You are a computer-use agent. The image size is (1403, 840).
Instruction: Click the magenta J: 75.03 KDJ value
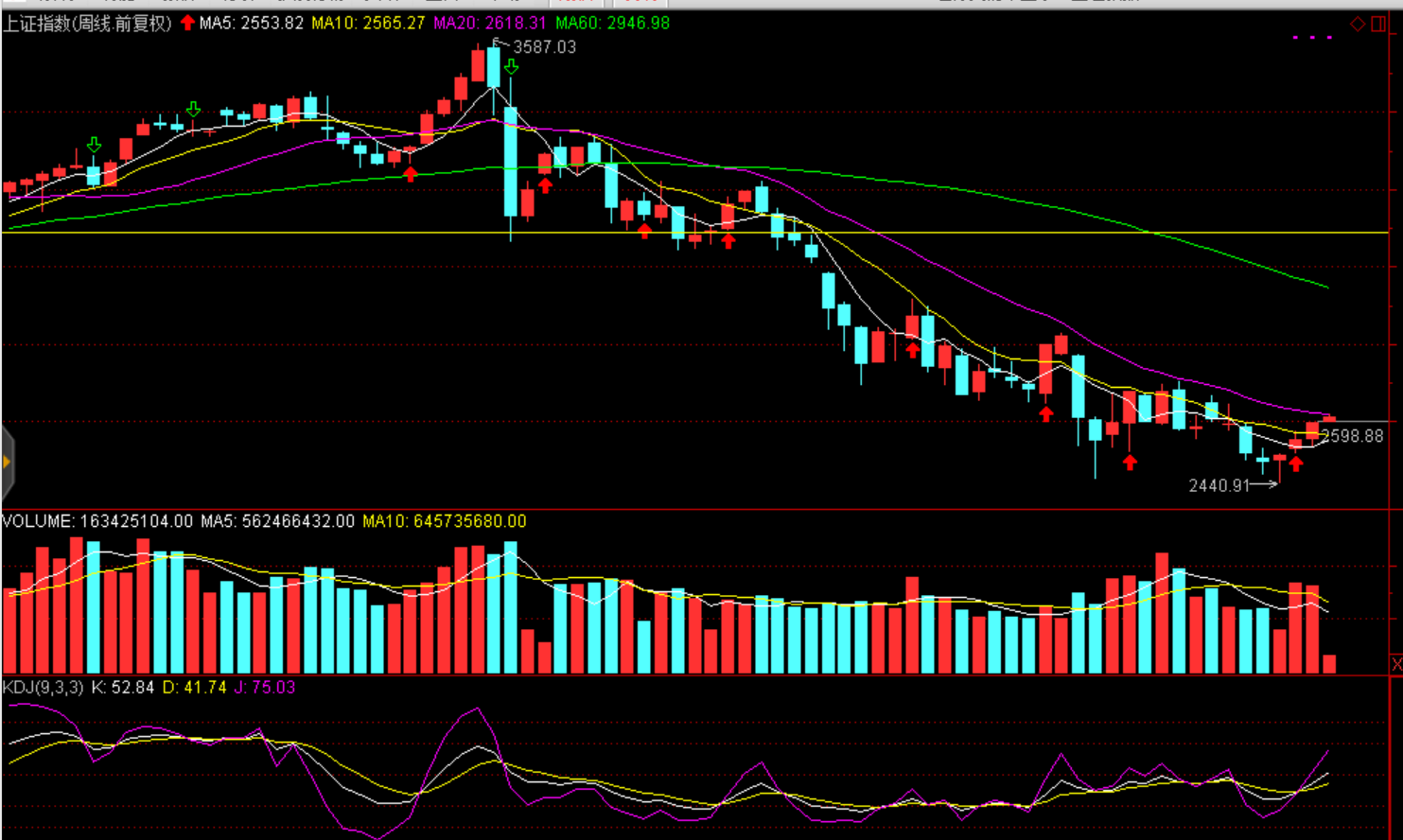[265, 688]
